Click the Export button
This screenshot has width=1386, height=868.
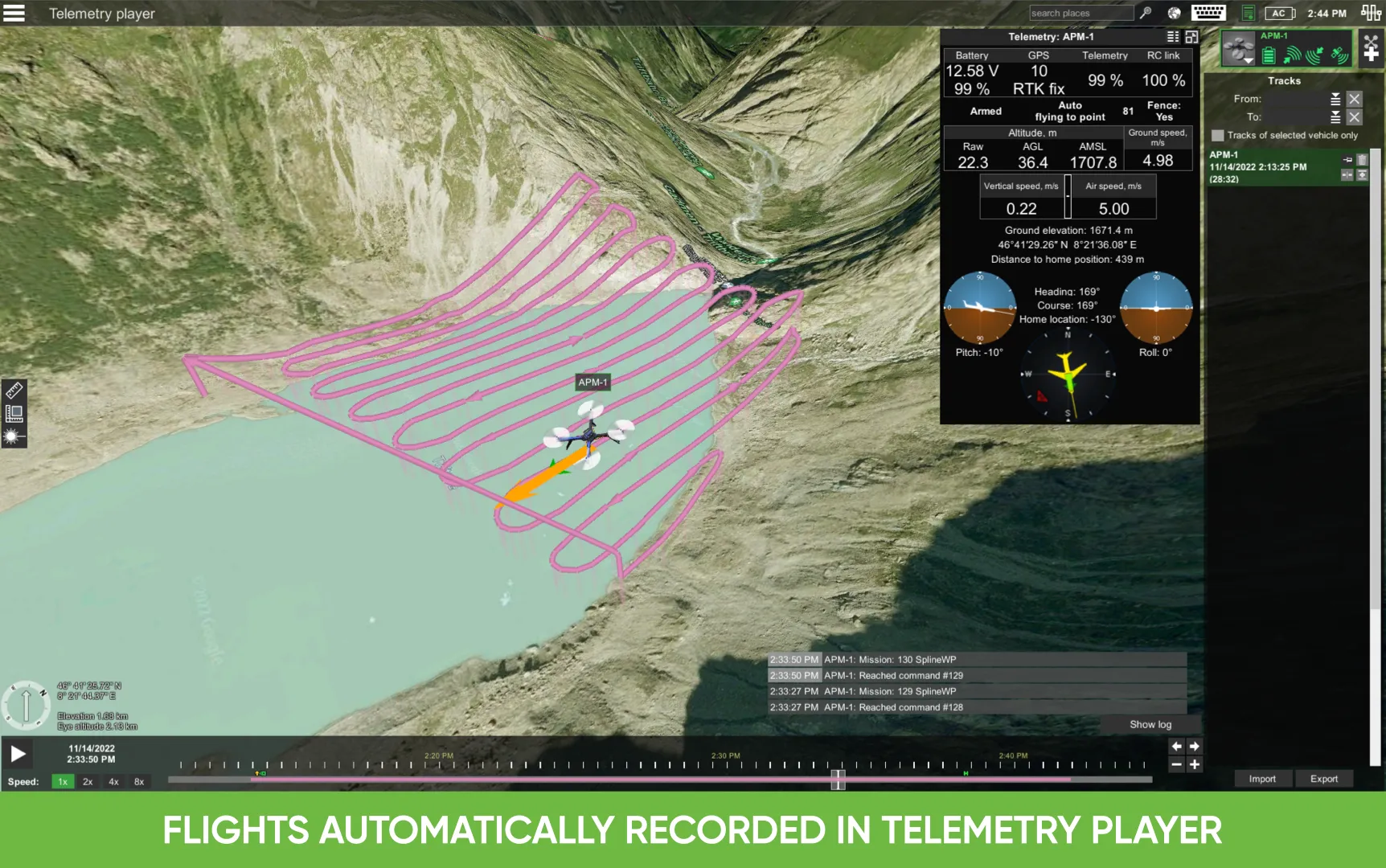[1323, 779]
